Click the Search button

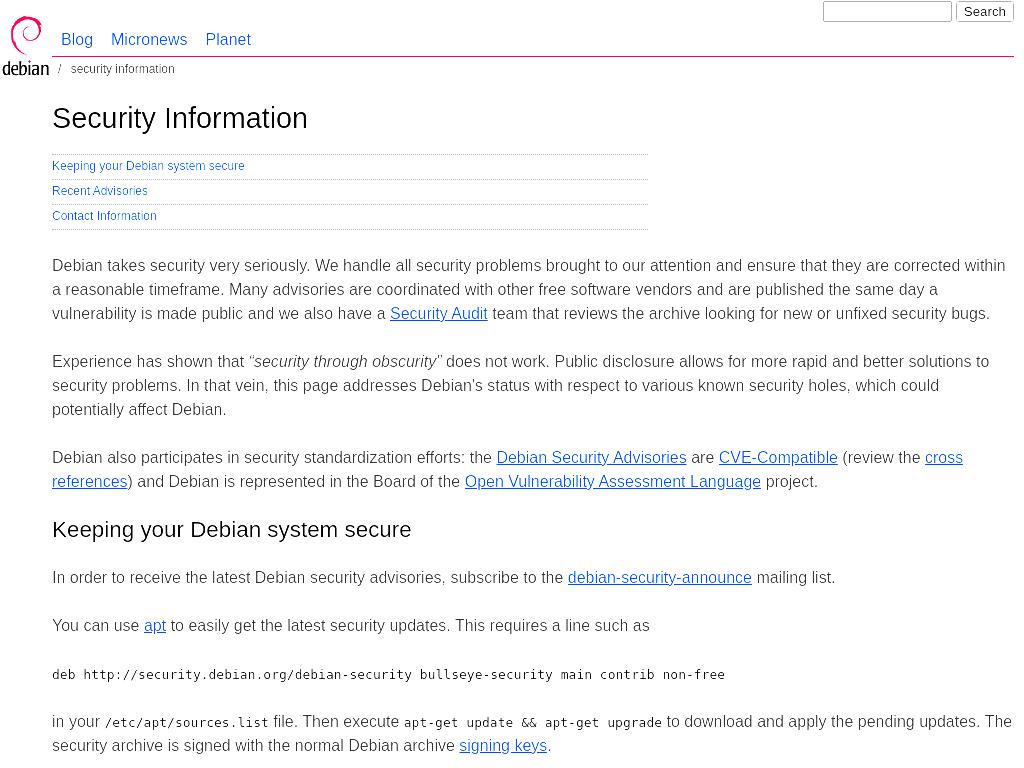coord(984,12)
